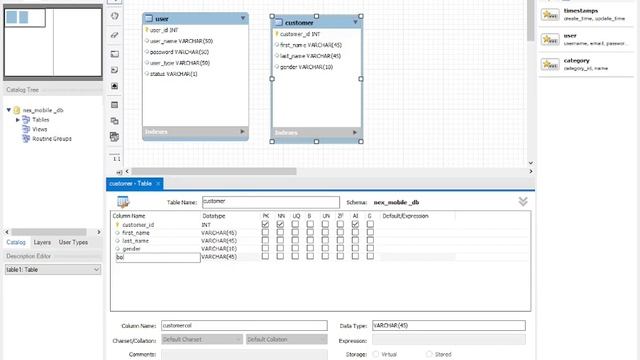Screen dimensions: 640x360
Task: Click the category template icon
Action: pyautogui.click(x=550, y=64)
